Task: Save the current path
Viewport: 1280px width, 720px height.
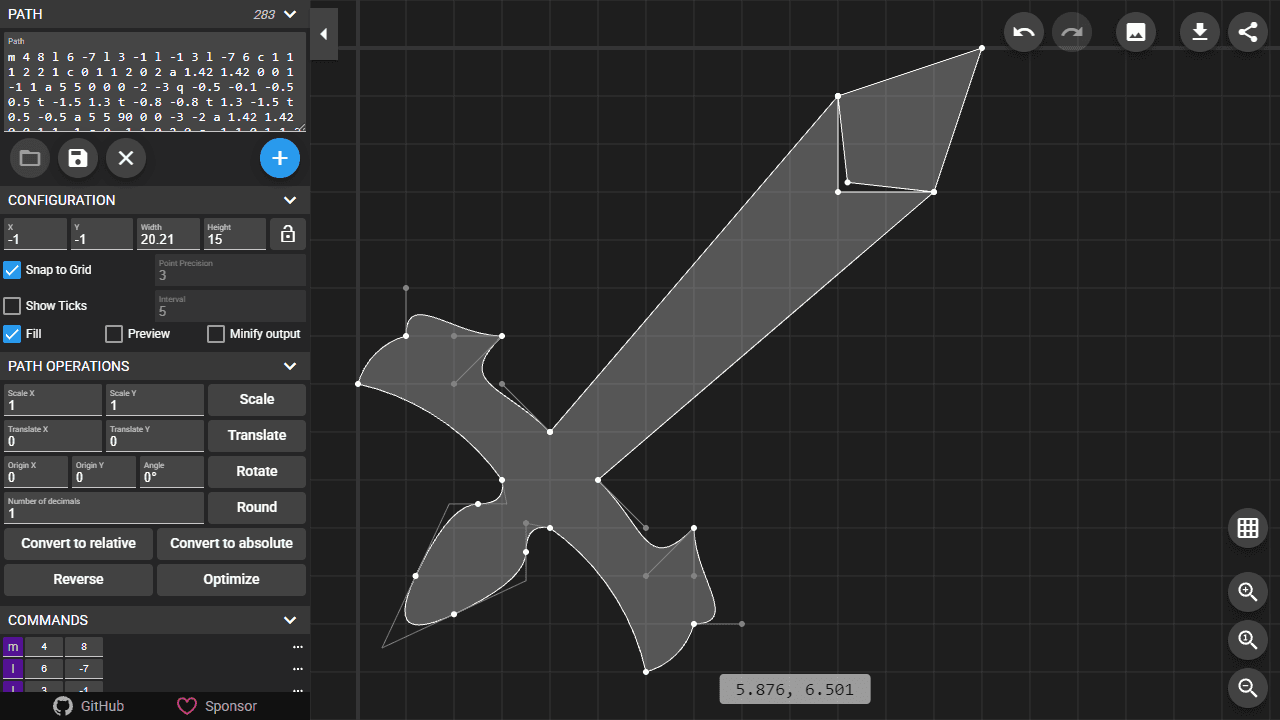Action: point(78,158)
